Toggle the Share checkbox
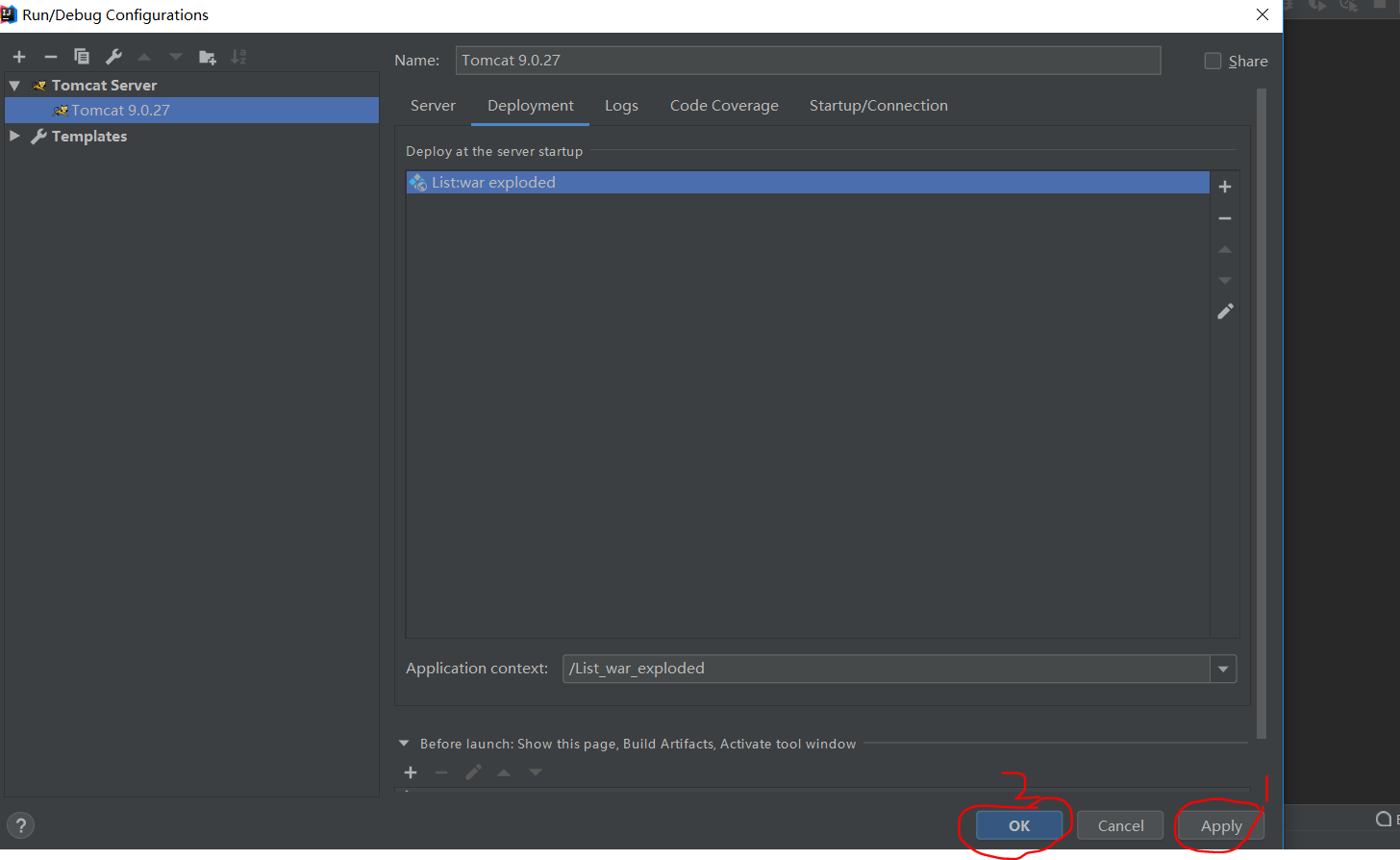This screenshot has width=1400, height=860. (1213, 61)
